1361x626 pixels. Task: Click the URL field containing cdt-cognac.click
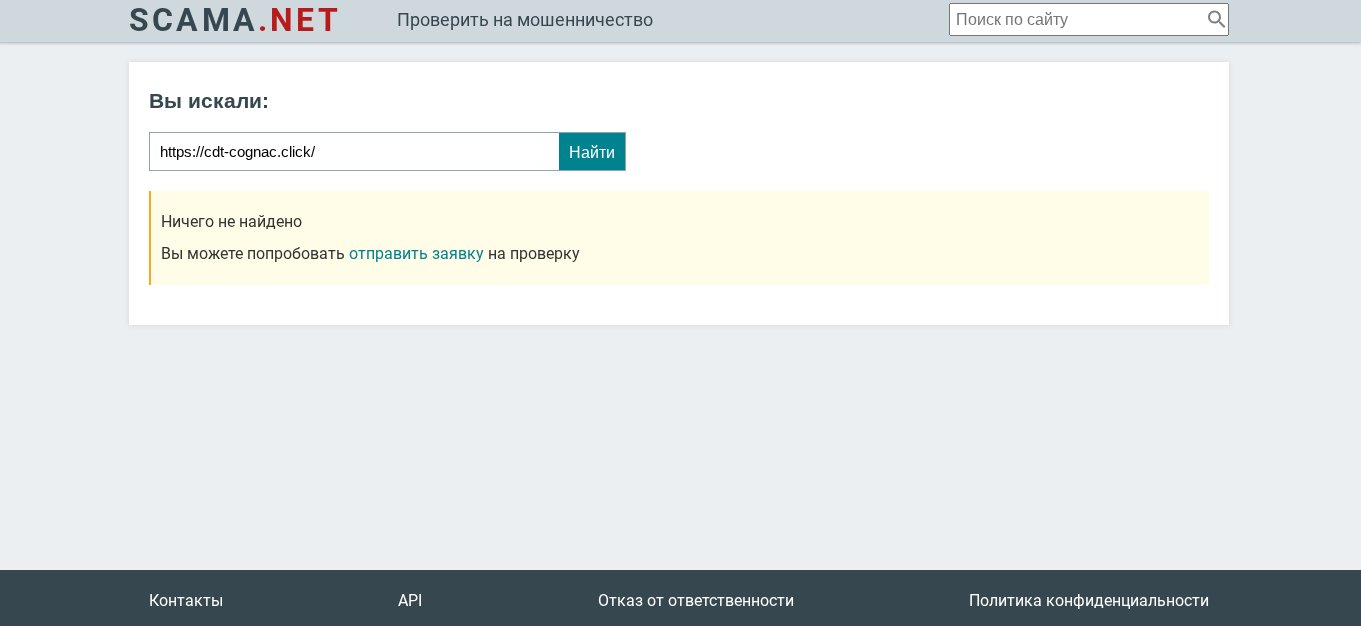[x=353, y=152]
